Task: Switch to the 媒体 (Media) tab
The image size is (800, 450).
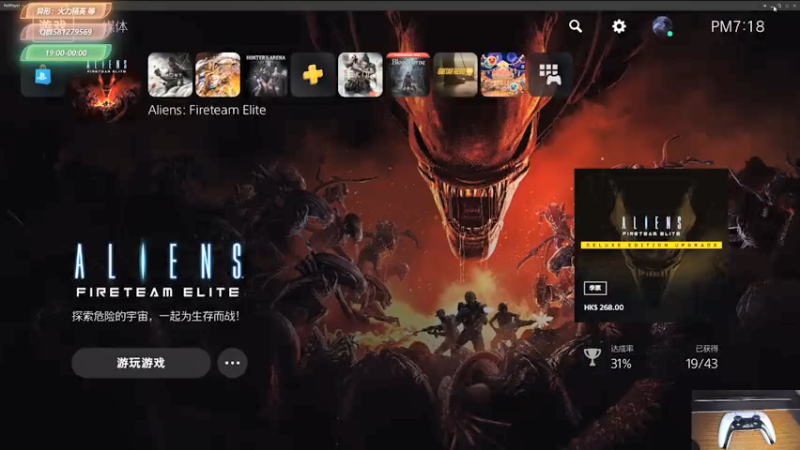Action: click(x=115, y=27)
